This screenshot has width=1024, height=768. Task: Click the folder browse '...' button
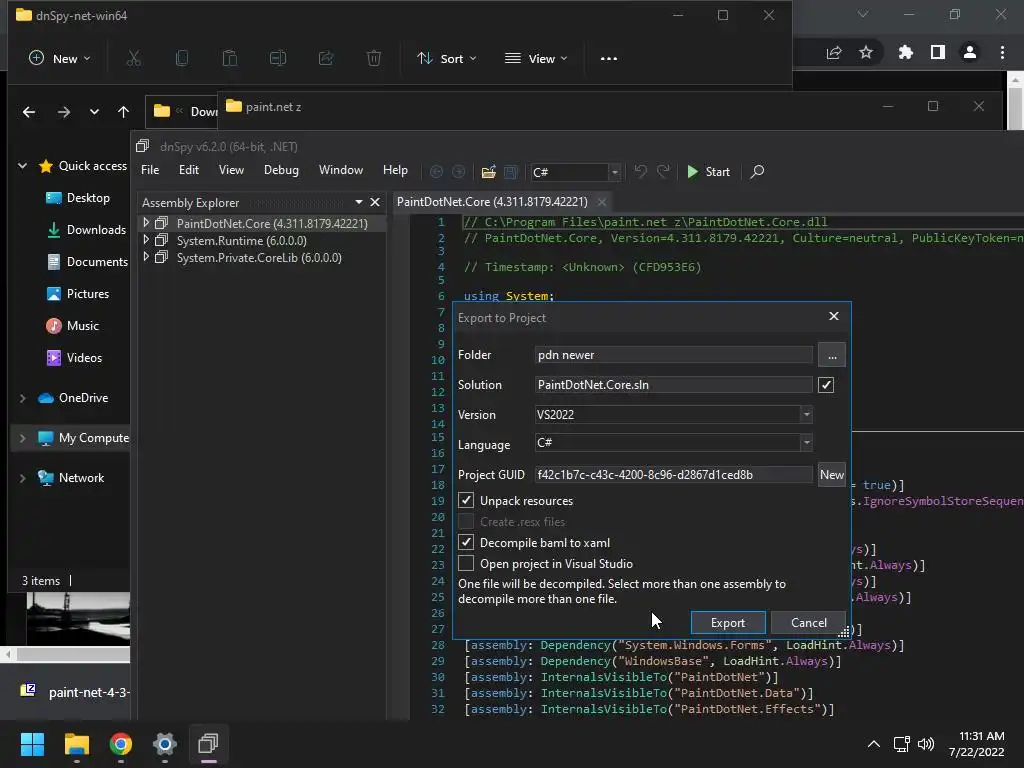pyautogui.click(x=831, y=355)
